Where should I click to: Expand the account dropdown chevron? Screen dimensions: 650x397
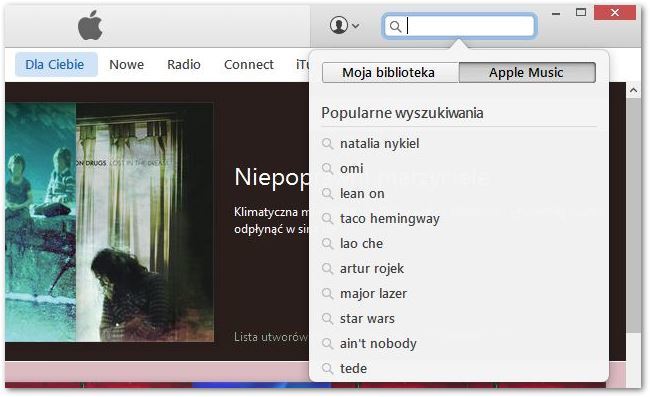(355, 26)
